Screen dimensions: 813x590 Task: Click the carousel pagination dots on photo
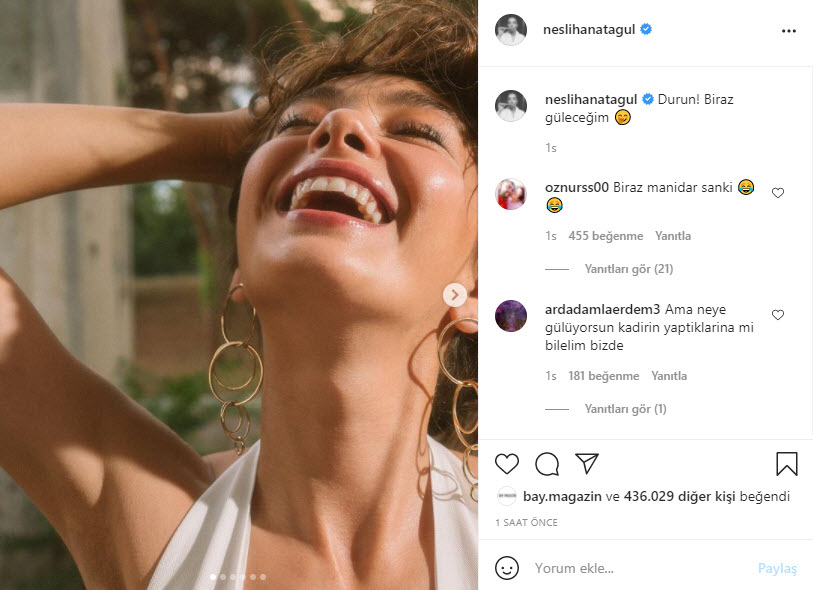[238, 577]
